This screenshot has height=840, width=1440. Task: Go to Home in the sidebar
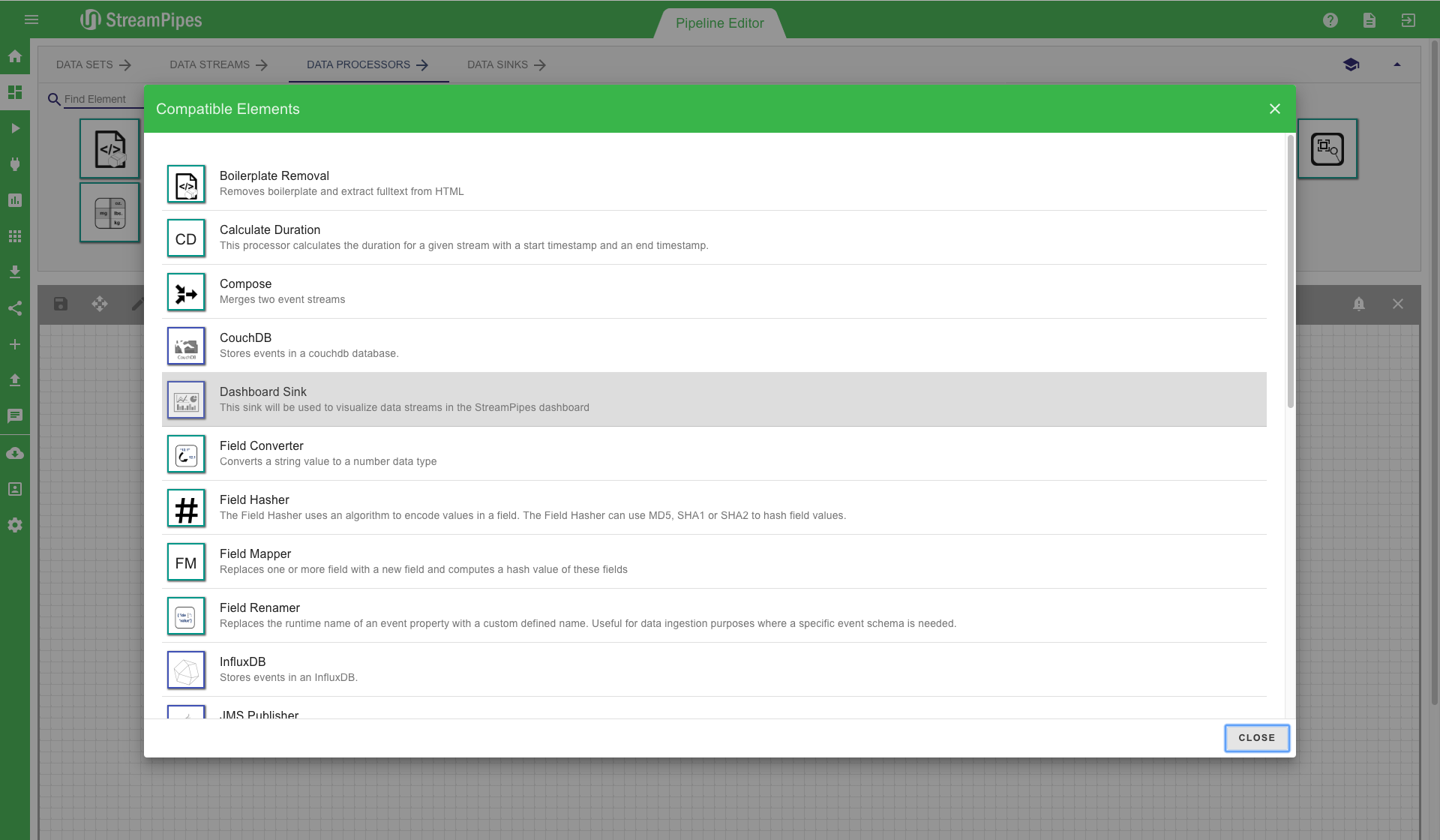click(x=15, y=56)
